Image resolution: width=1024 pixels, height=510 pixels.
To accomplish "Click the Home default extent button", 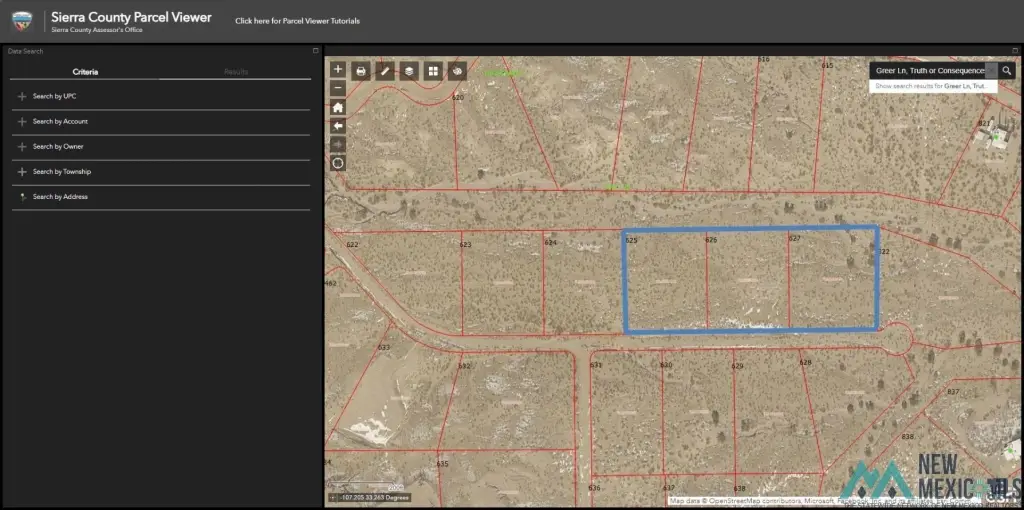I will pos(338,107).
